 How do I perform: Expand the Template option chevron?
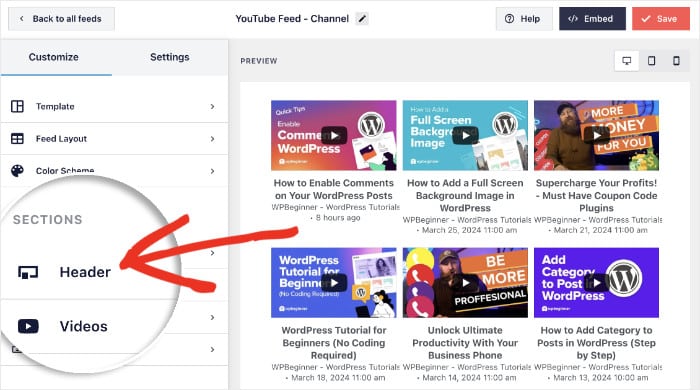212,107
